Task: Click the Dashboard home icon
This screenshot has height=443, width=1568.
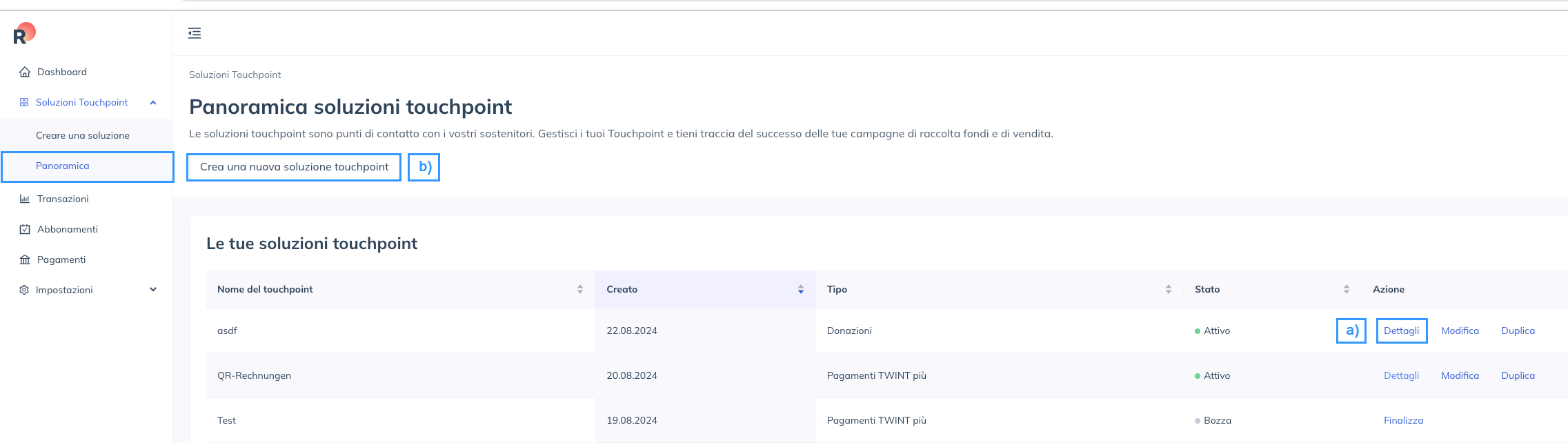Action: [x=25, y=72]
